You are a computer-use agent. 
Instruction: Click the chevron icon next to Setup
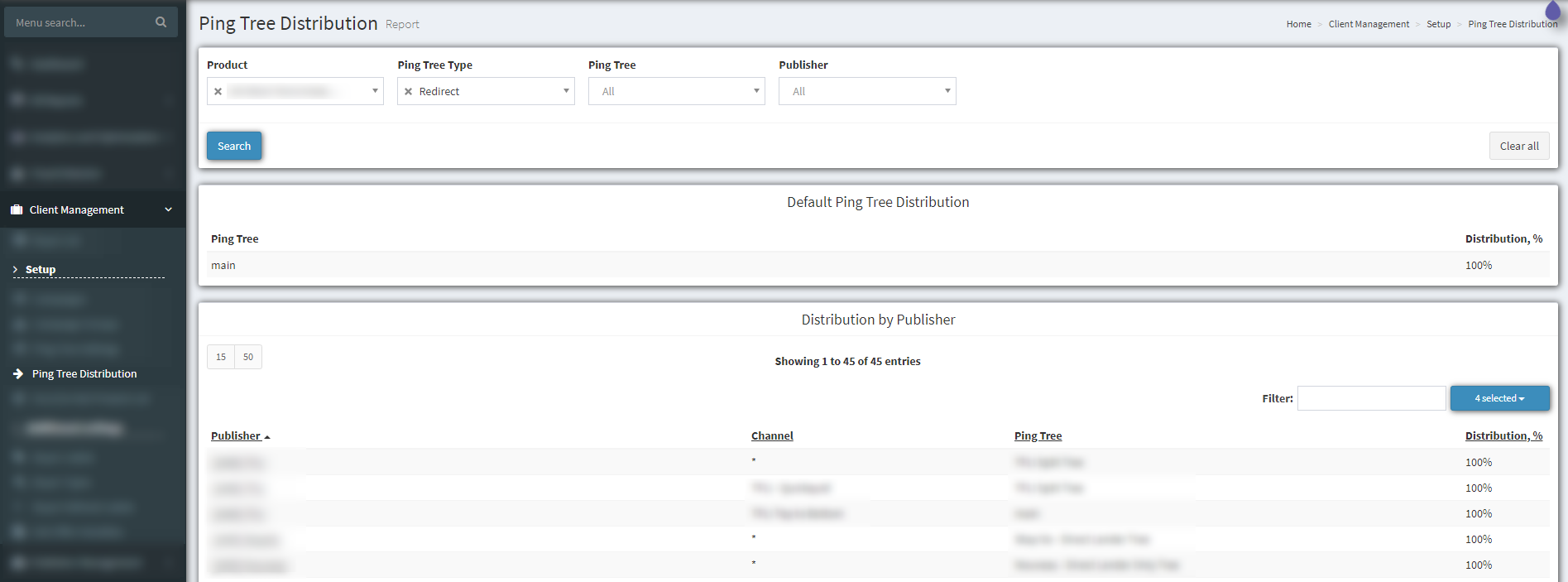pyautogui.click(x=16, y=270)
